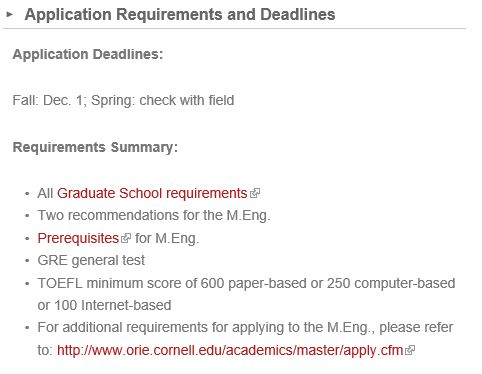This screenshot has width=482, height=374.
Task: Click the word 'All' before Graduate School
Action: [x=45, y=193]
